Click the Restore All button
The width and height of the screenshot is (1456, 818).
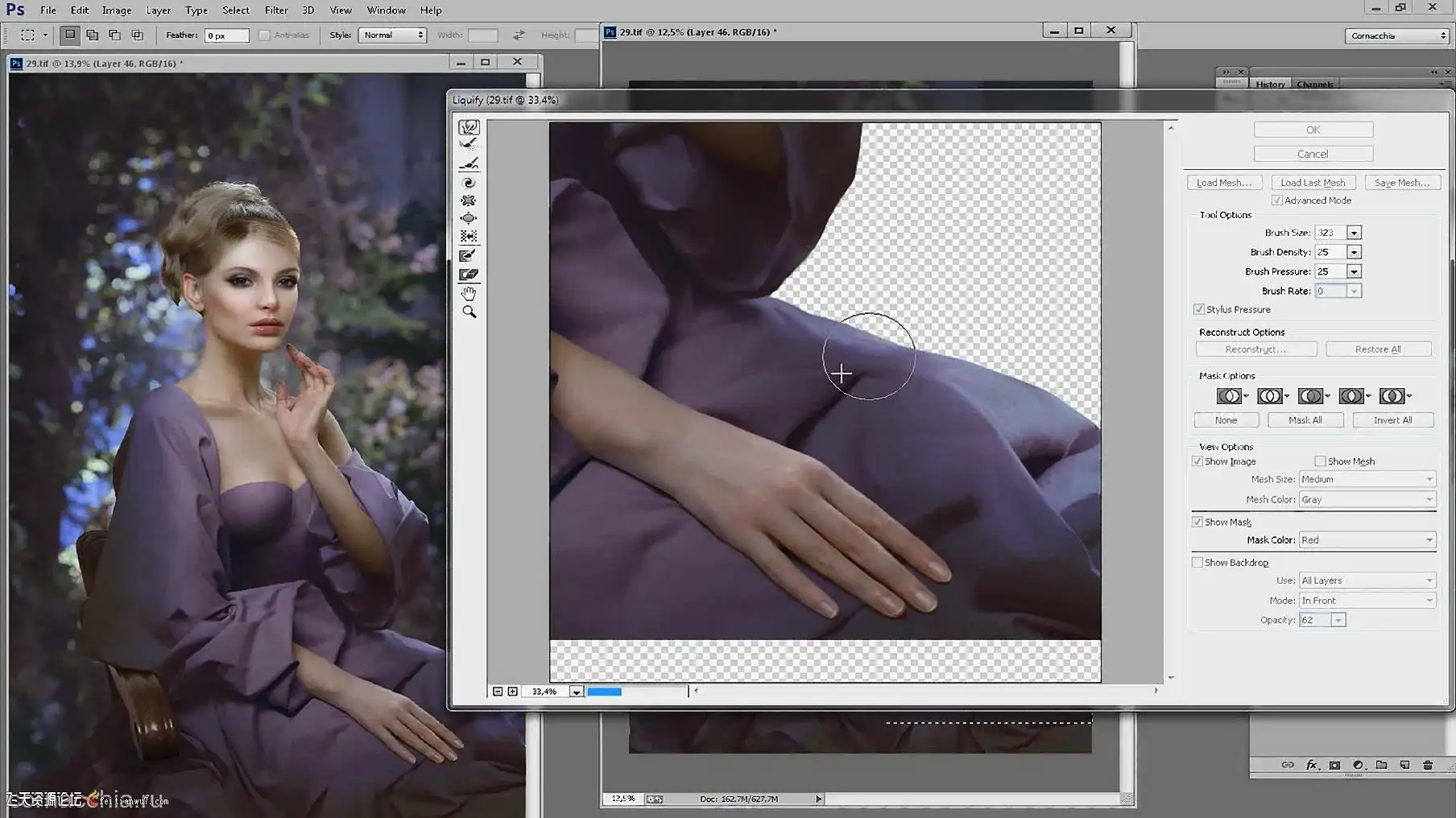tap(1377, 349)
